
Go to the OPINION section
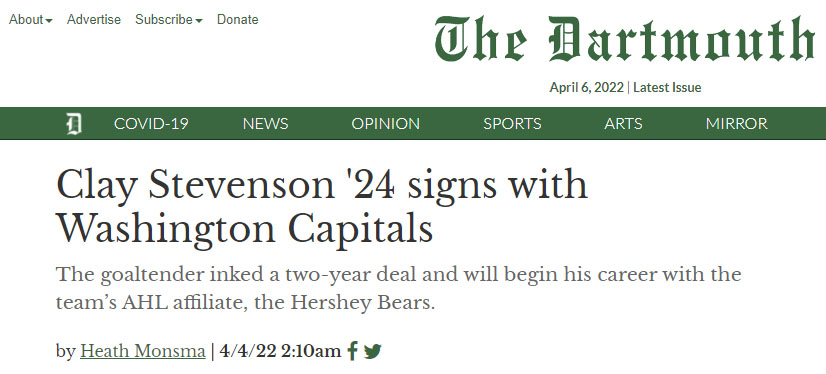click(x=386, y=124)
